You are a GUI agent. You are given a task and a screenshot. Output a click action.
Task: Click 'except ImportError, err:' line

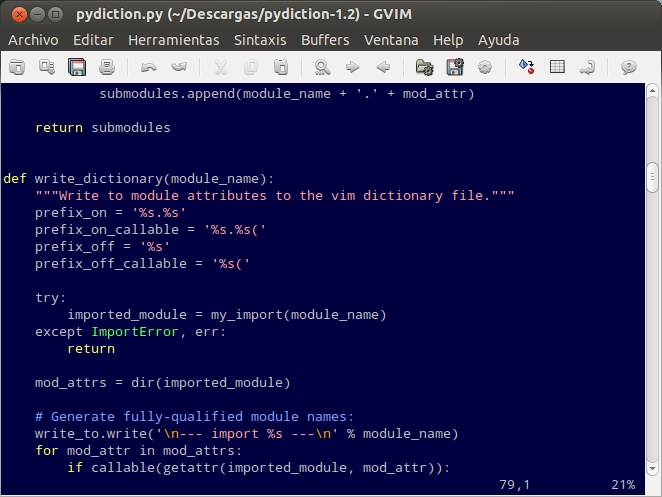click(x=130, y=332)
